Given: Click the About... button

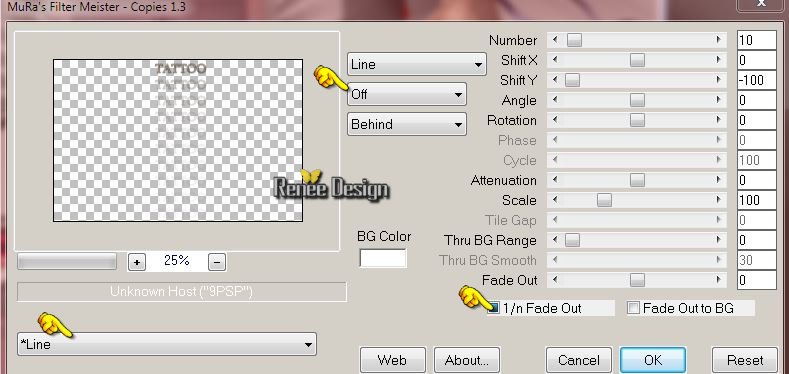Looking at the screenshot, I should pyautogui.click(x=466, y=360).
